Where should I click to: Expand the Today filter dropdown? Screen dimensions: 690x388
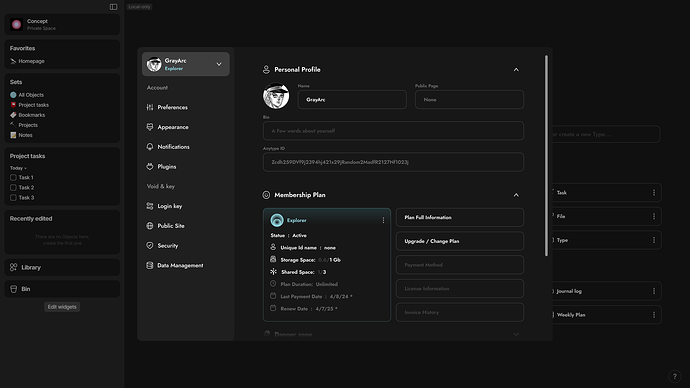tap(18, 168)
